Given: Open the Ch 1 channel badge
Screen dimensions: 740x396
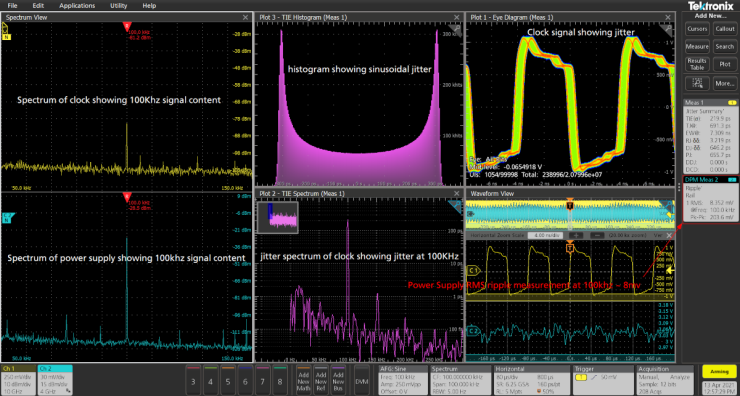Looking at the screenshot, I should tap(18, 380).
